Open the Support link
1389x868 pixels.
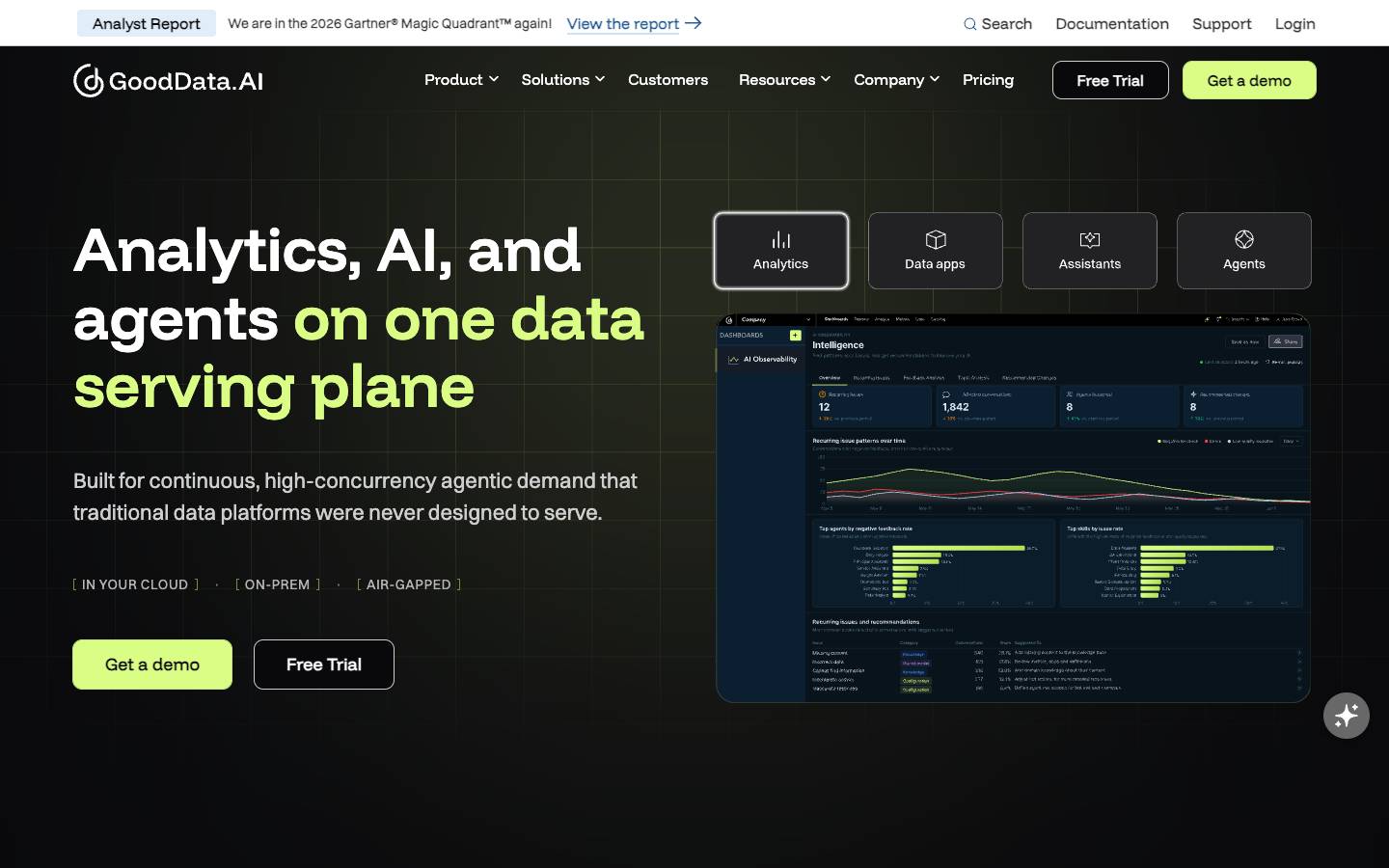[x=1222, y=23]
